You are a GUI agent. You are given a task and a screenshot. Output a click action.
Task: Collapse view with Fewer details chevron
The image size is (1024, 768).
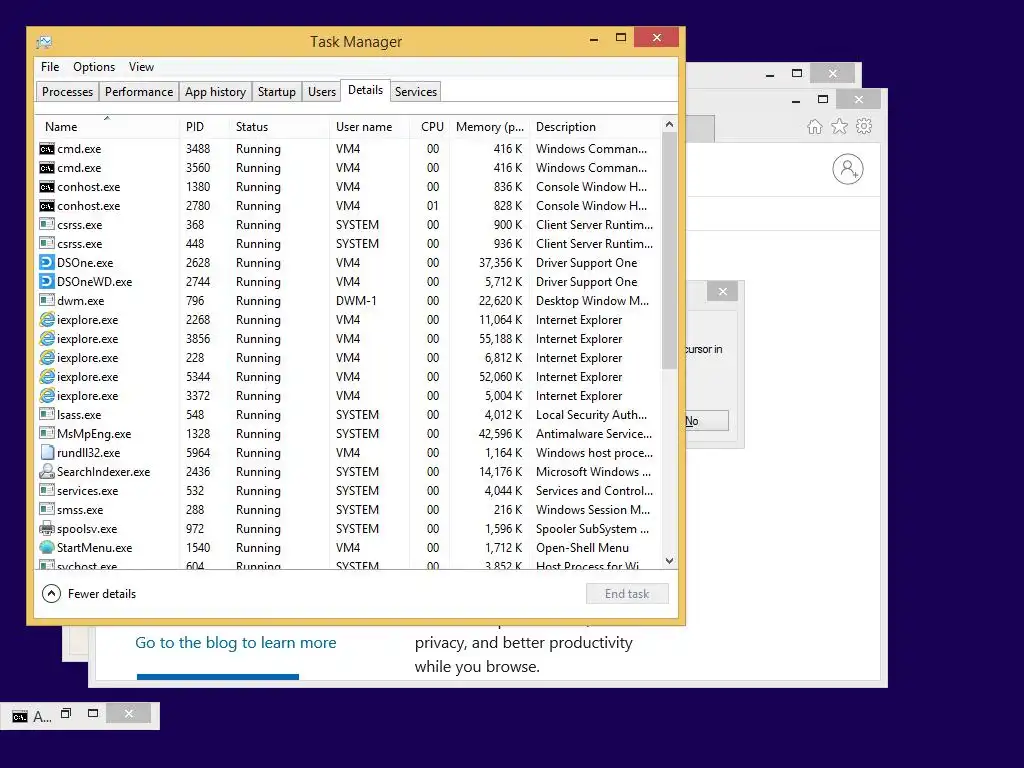tap(51, 594)
